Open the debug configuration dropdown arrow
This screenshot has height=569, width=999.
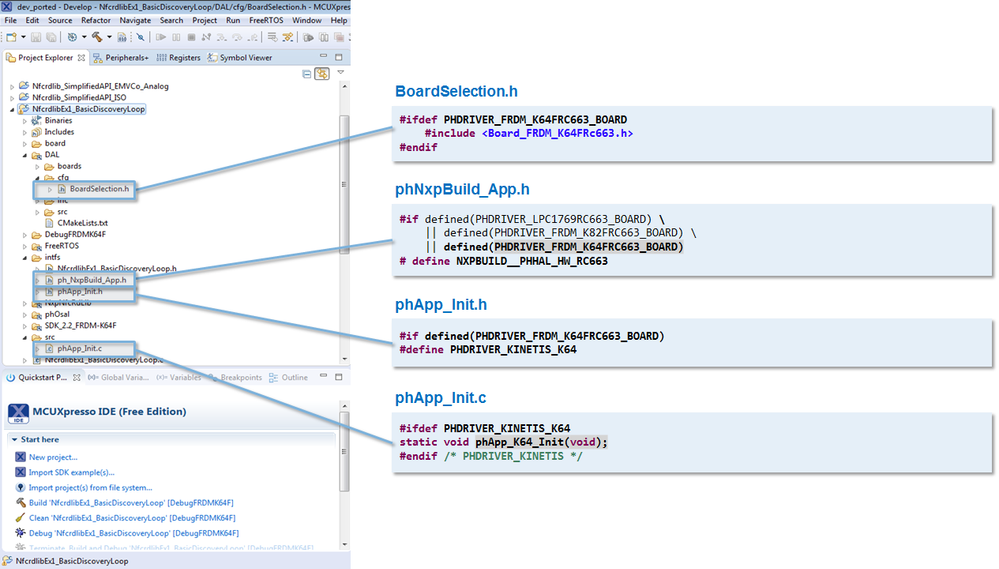point(84,38)
